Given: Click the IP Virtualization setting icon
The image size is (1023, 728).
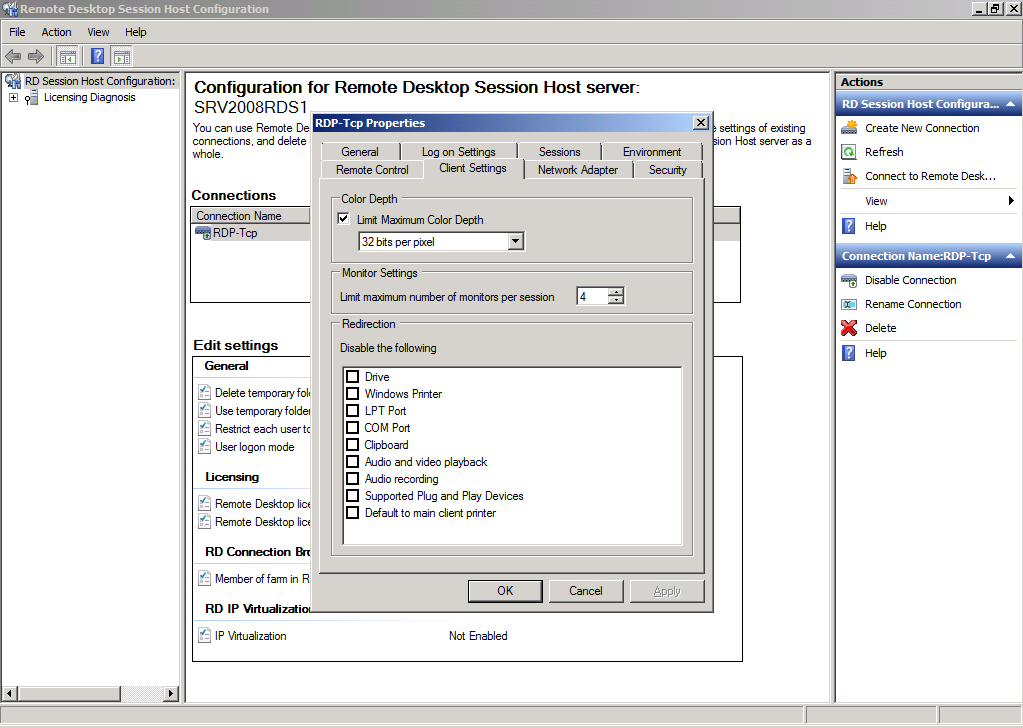Looking at the screenshot, I should point(204,635).
